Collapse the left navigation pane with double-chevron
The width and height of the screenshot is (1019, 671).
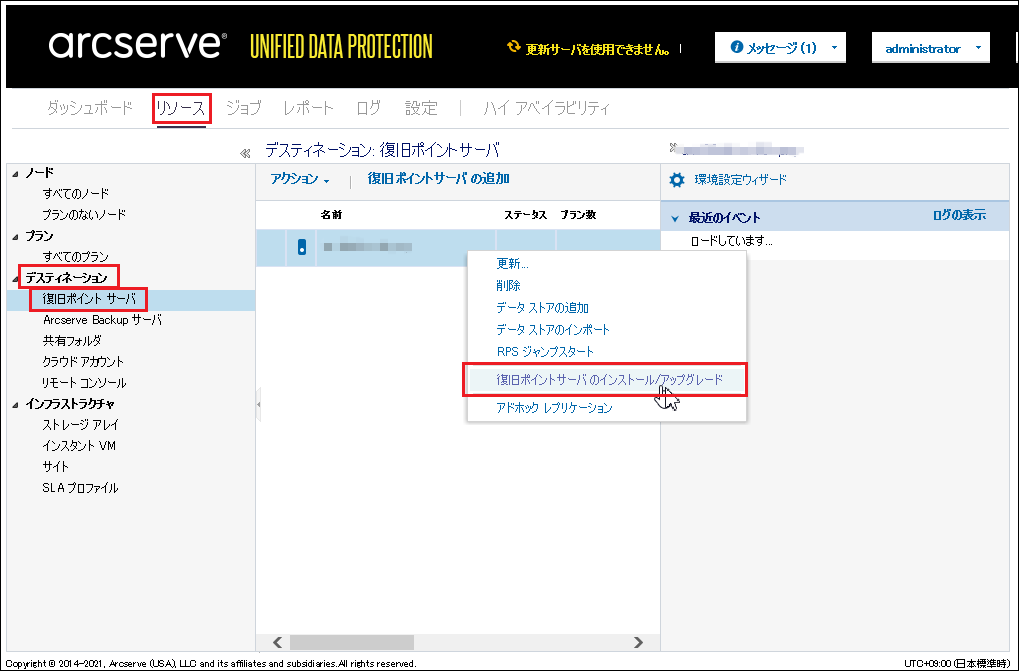point(245,153)
